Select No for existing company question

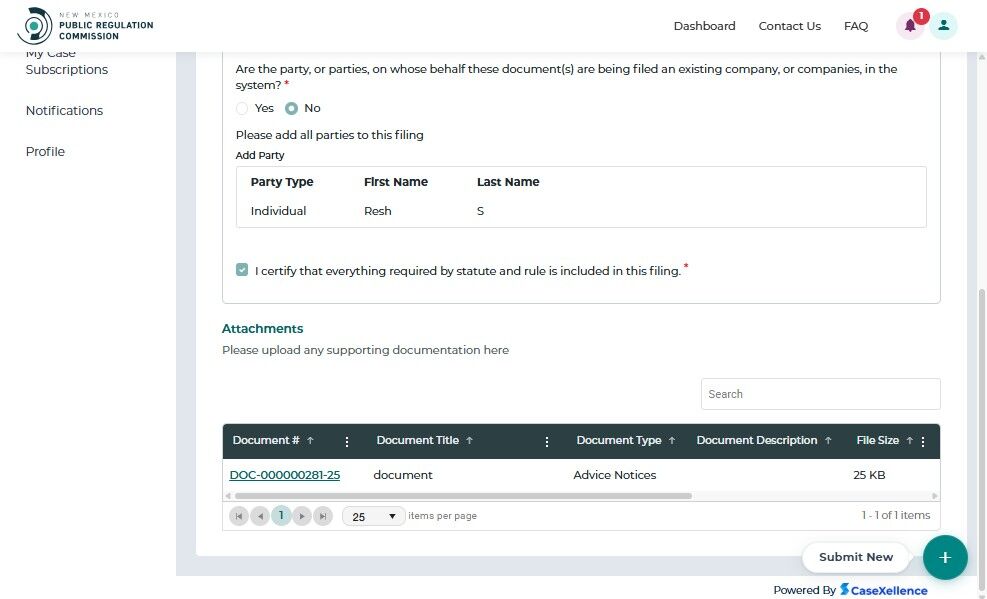[291, 108]
